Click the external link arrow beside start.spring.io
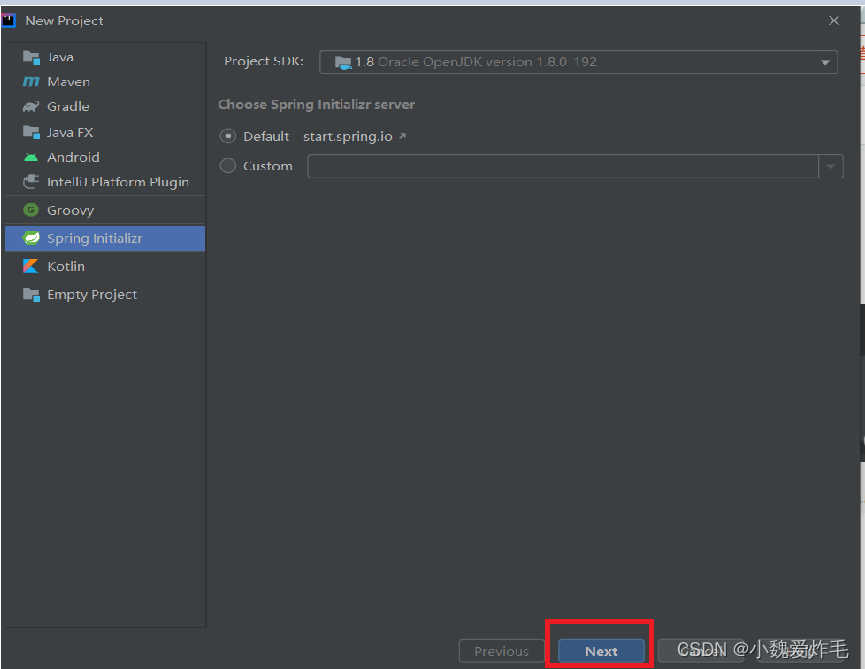Image resolution: width=865 pixels, height=669 pixels. [x=403, y=136]
